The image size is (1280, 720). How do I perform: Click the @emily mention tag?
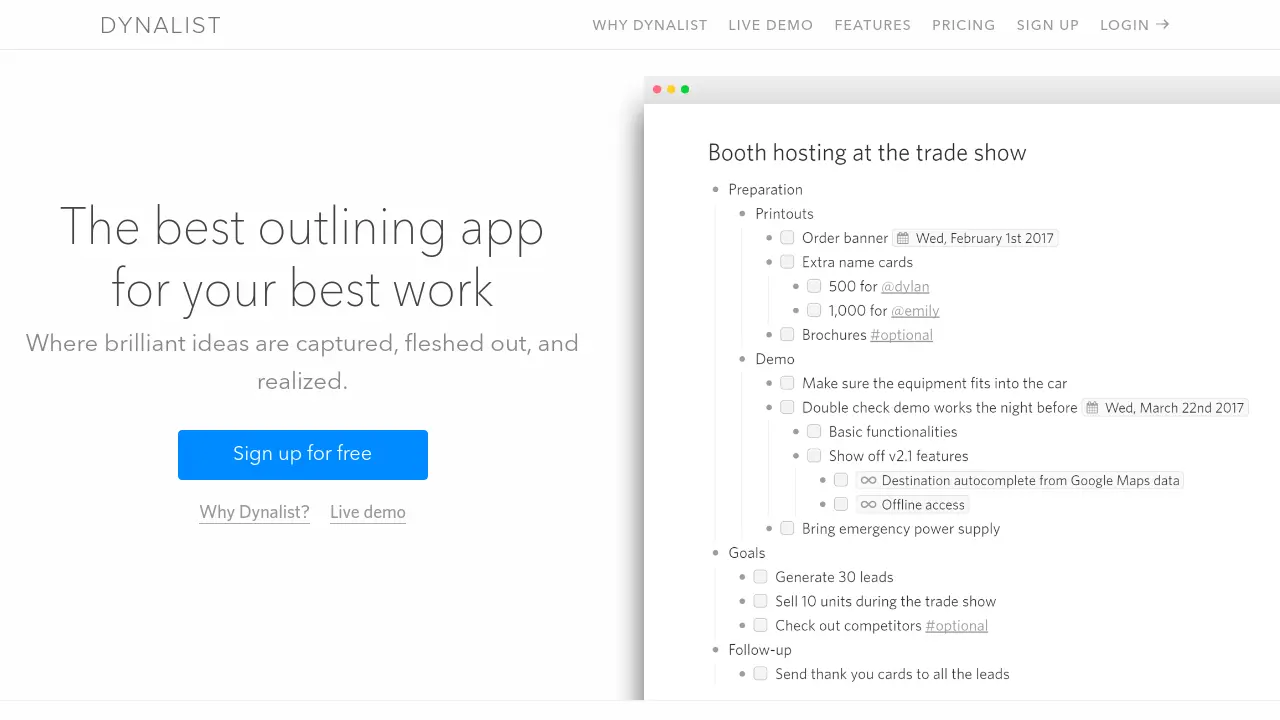tap(915, 311)
